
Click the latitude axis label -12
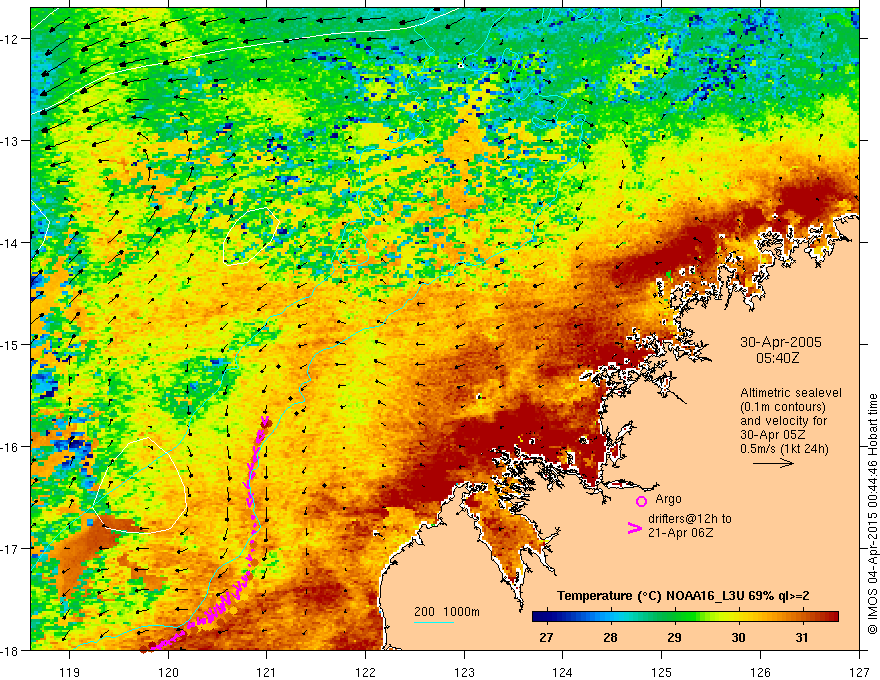click(x=9, y=39)
